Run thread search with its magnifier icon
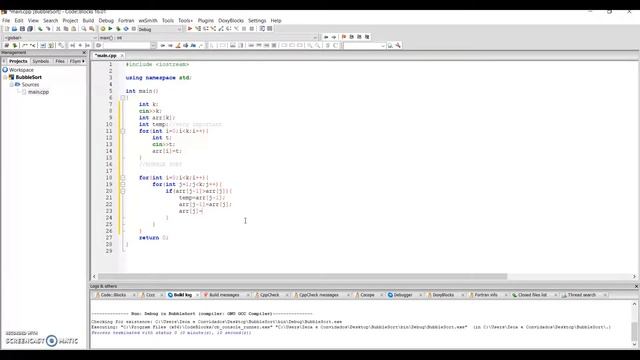The image size is (640, 360). 390,45
